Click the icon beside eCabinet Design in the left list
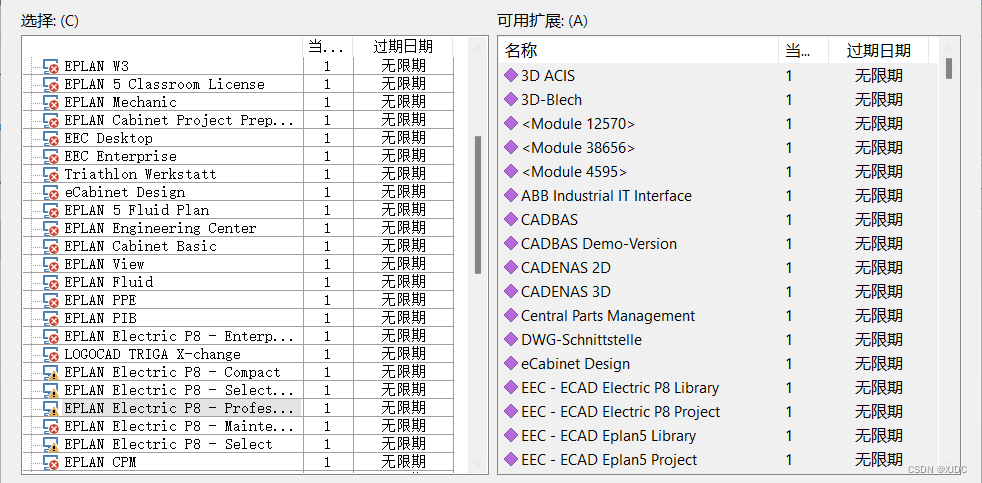Viewport: 982px width, 483px height. [51, 193]
